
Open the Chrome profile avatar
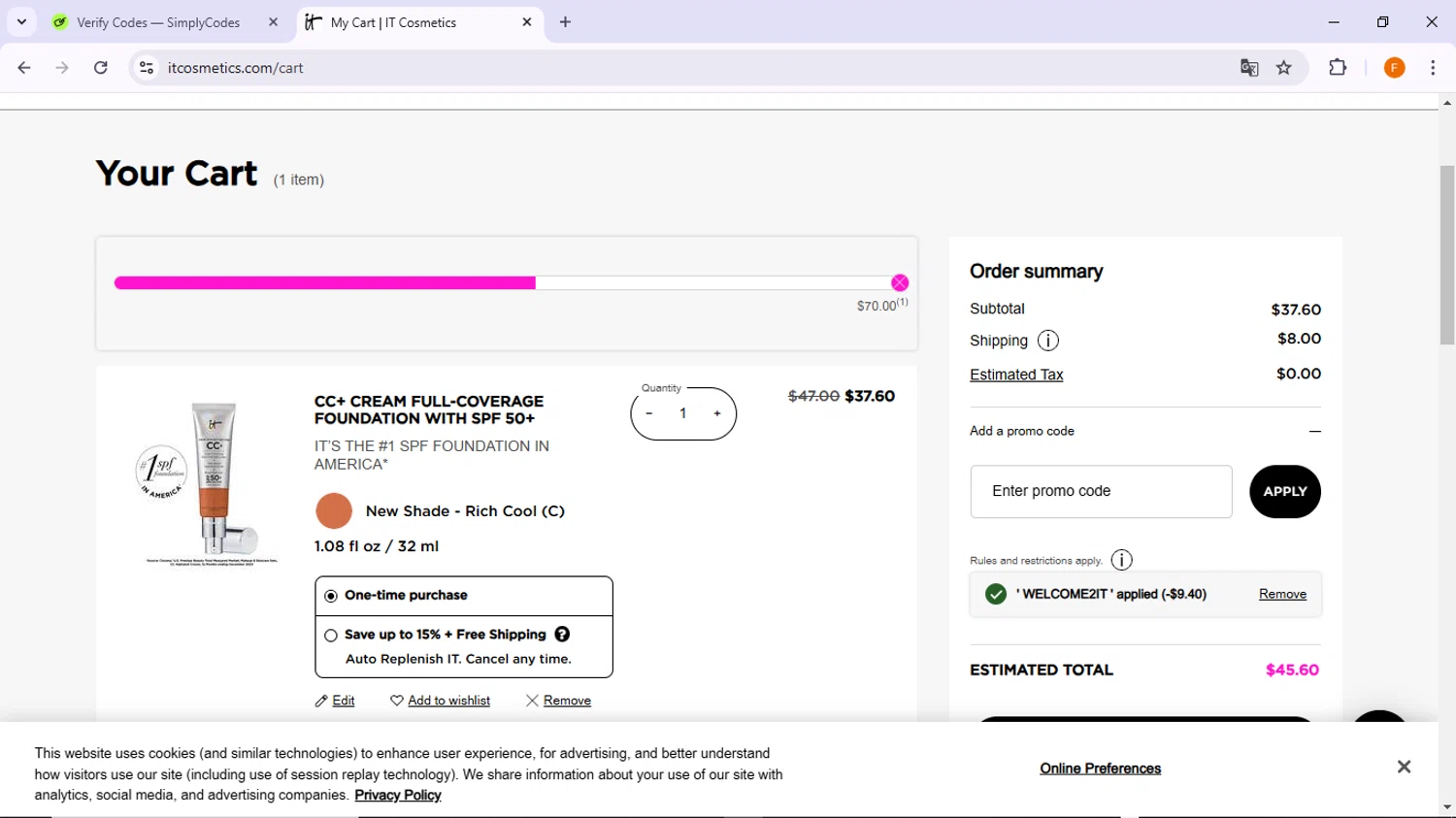point(1395,68)
